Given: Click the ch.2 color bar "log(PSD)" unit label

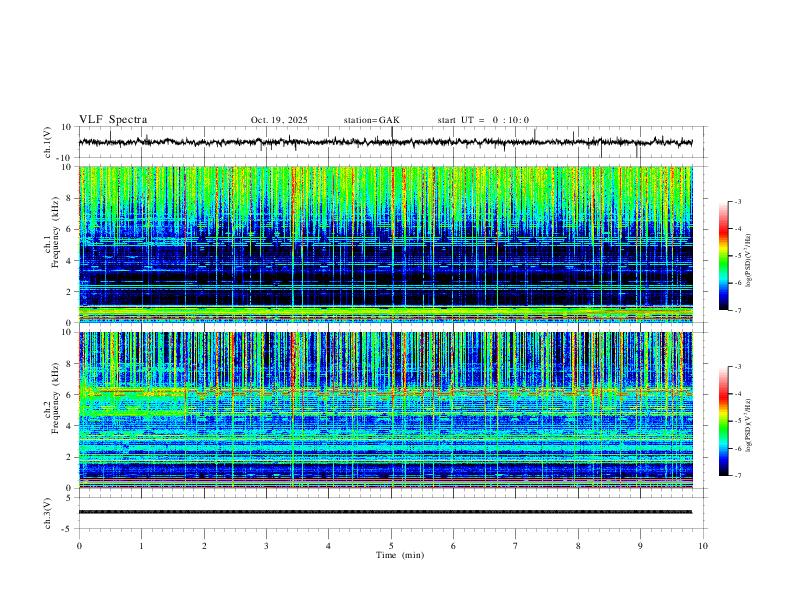Looking at the screenshot, I should click(x=749, y=425).
